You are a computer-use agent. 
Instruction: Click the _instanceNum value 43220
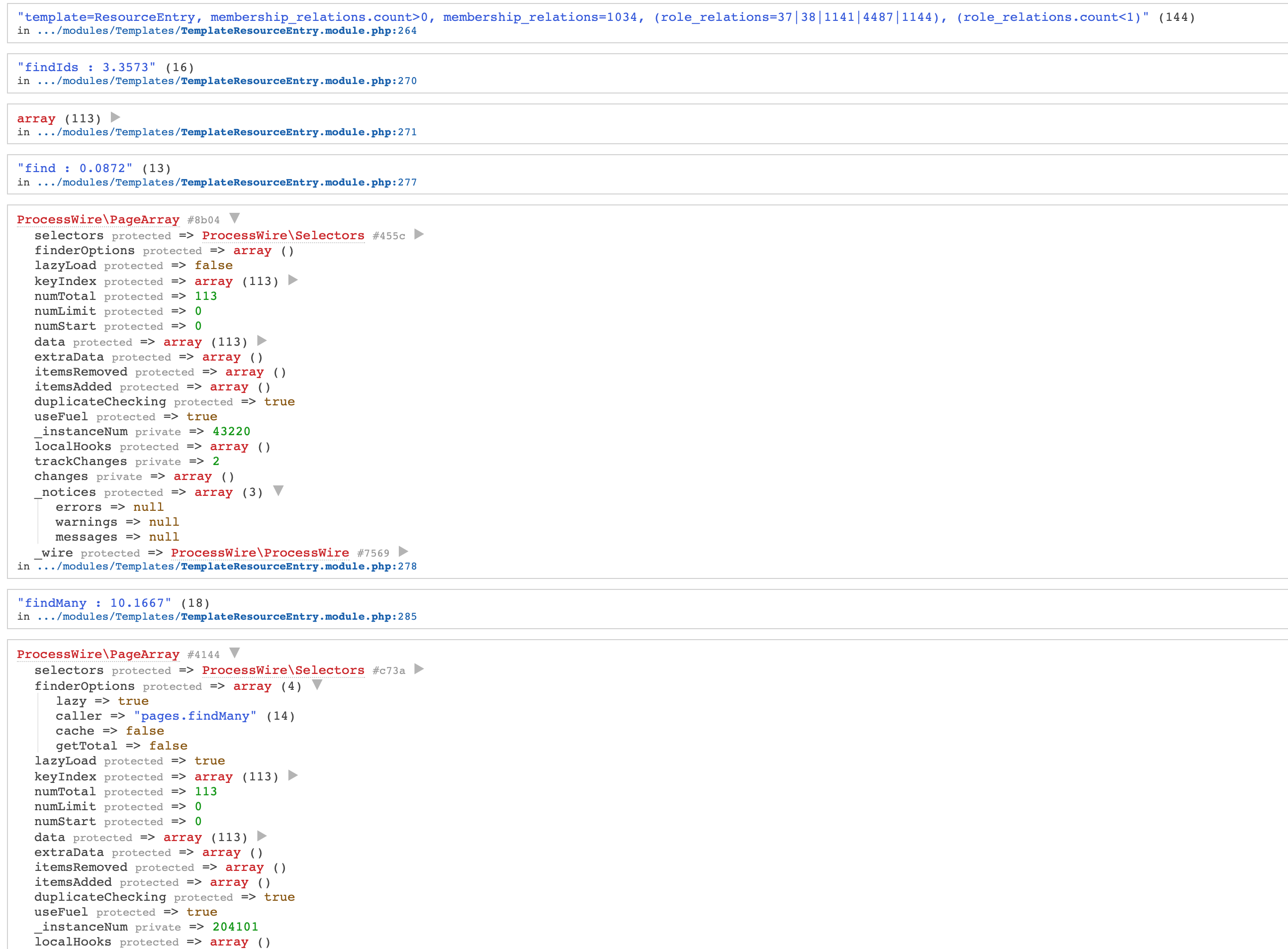coord(231,431)
